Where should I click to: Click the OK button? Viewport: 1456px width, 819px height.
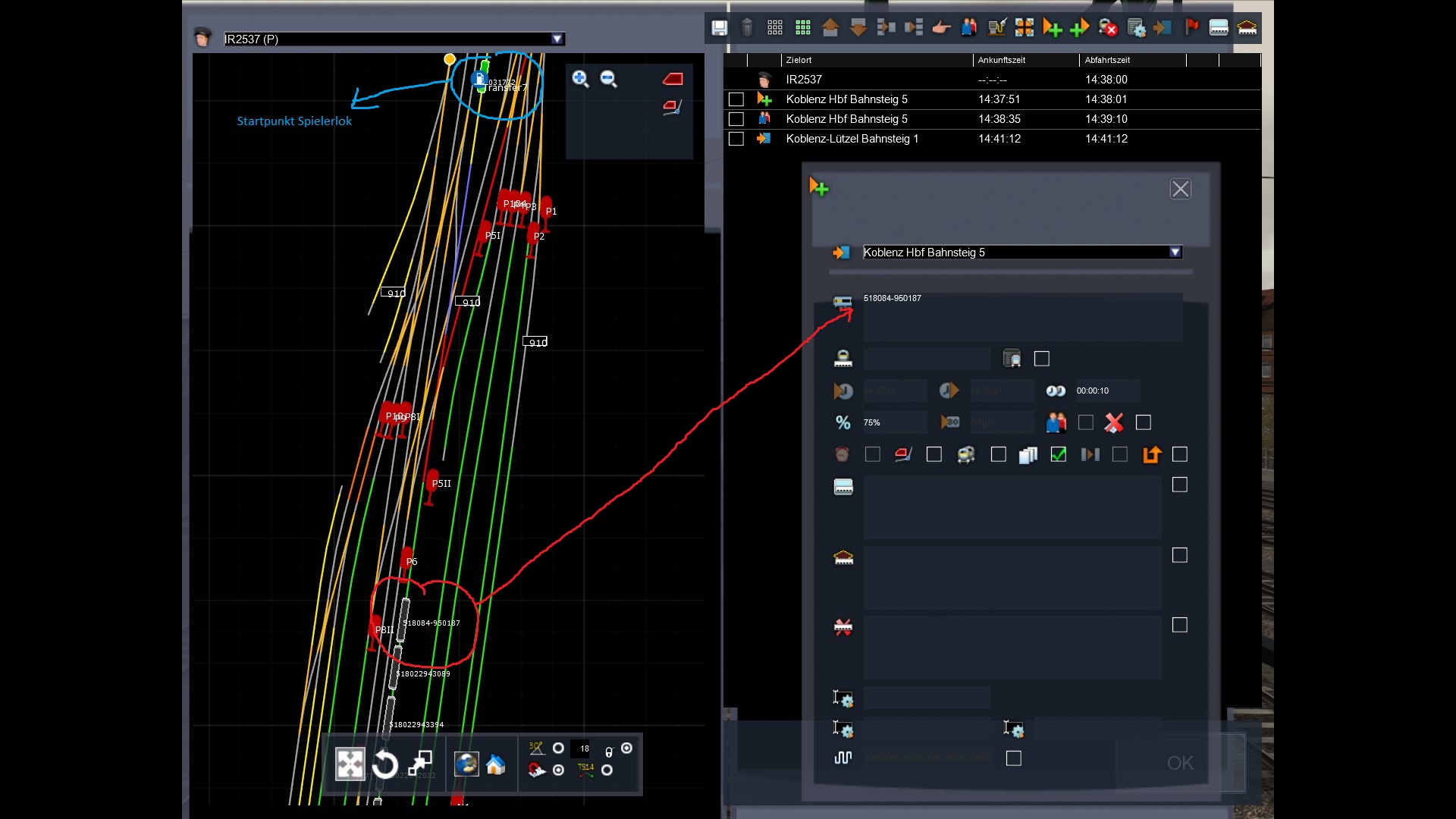point(1180,763)
